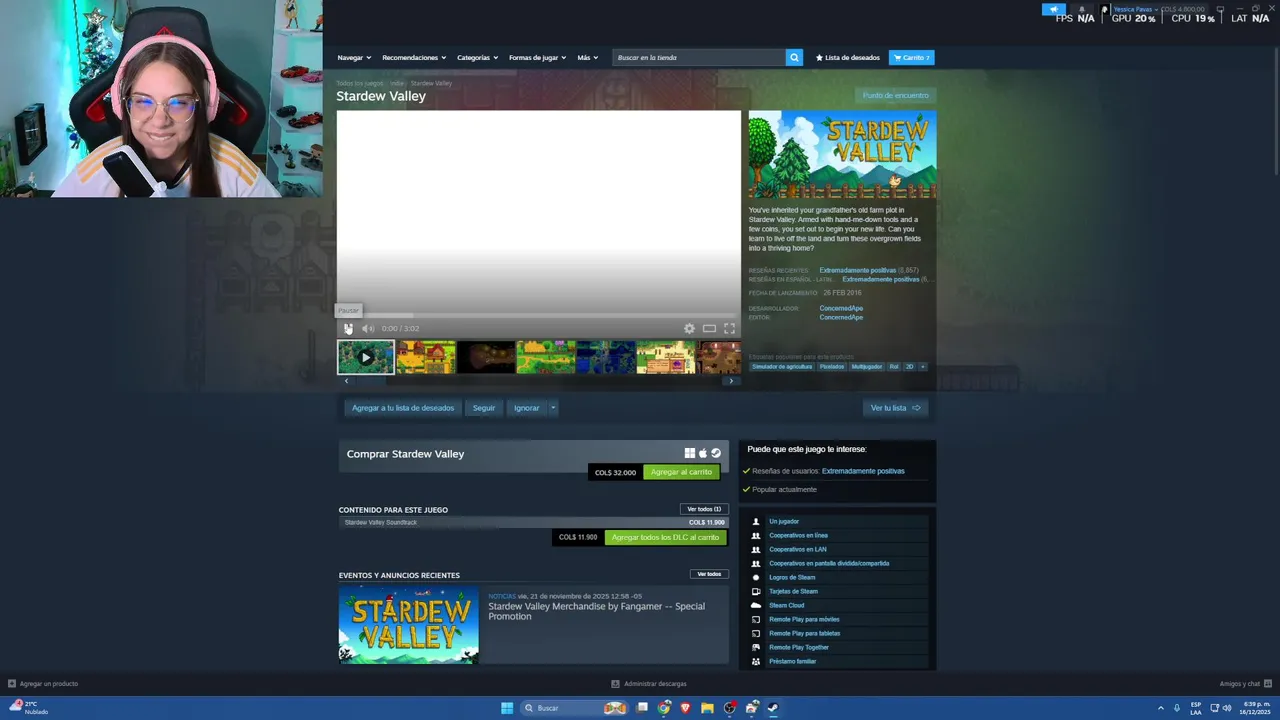This screenshot has height=720, width=1280.
Task: Click the weather widget on the taskbar
Action: pos(30,708)
